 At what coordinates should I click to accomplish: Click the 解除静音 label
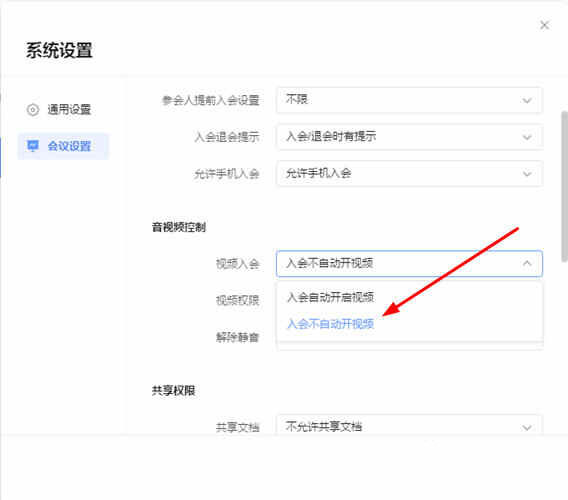pos(237,337)
